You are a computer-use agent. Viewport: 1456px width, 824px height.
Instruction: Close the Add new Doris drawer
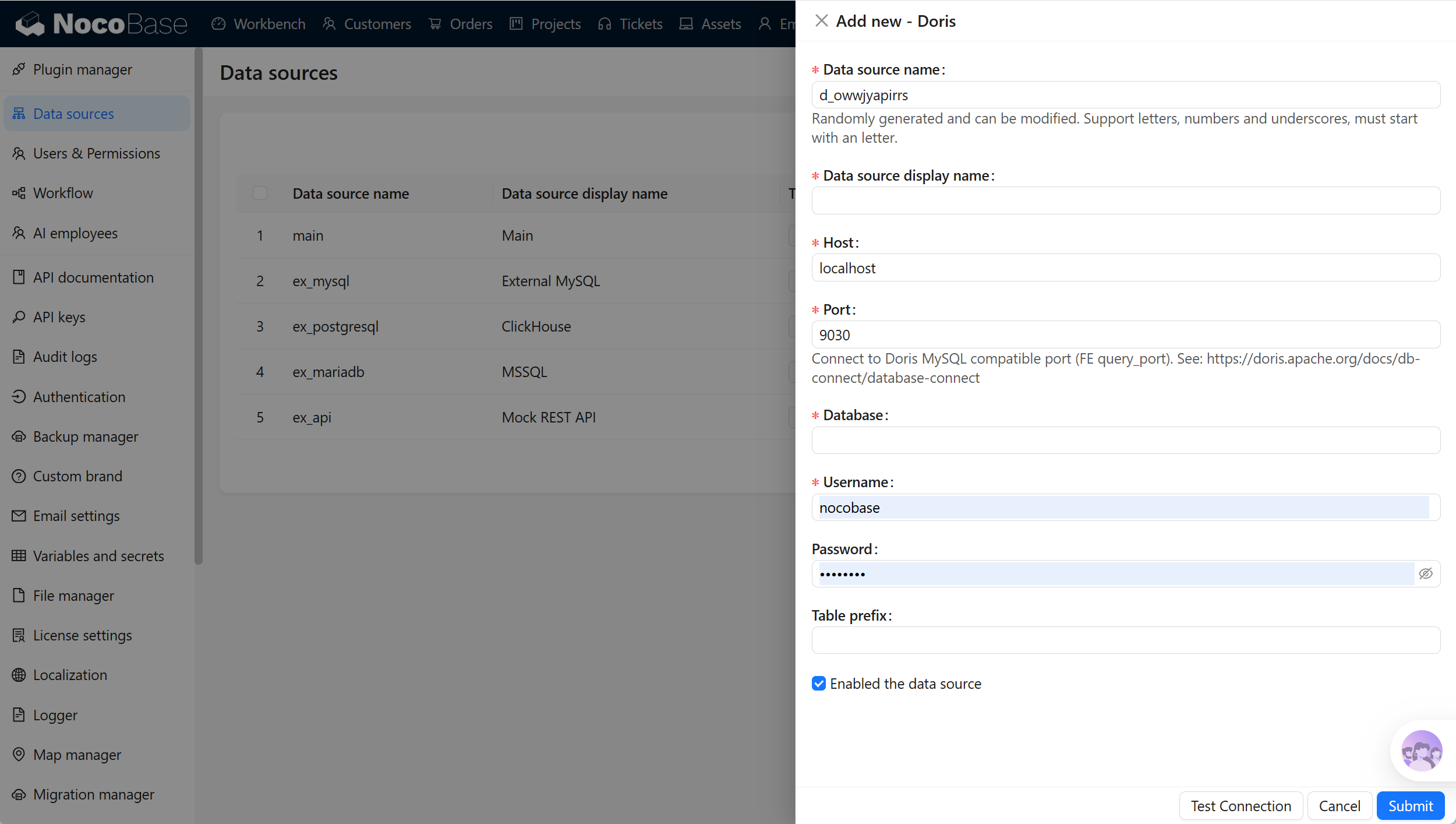[821, 21]
